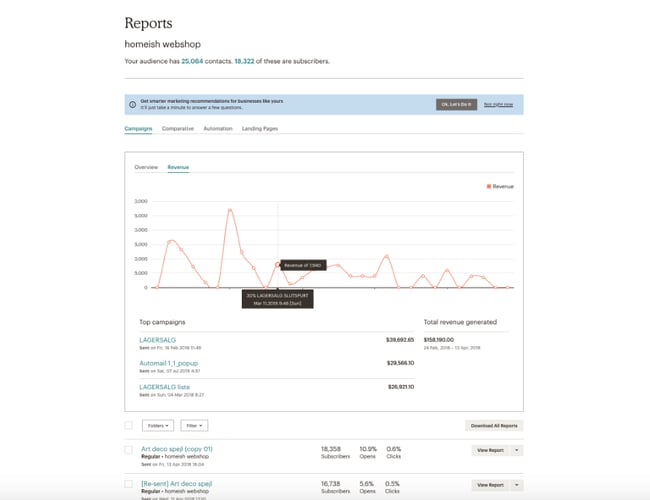
Task: Click Download All Reports button
Action: click(494, 425)
